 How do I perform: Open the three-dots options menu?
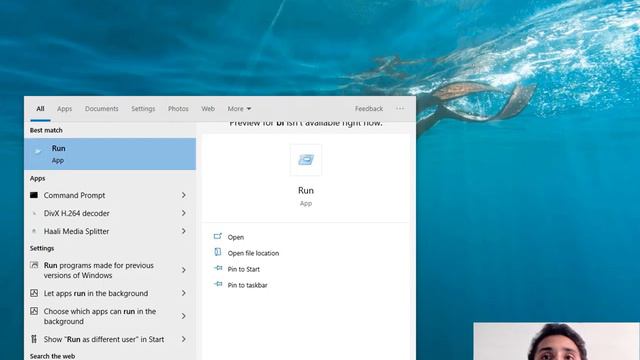tap(400, 109)
